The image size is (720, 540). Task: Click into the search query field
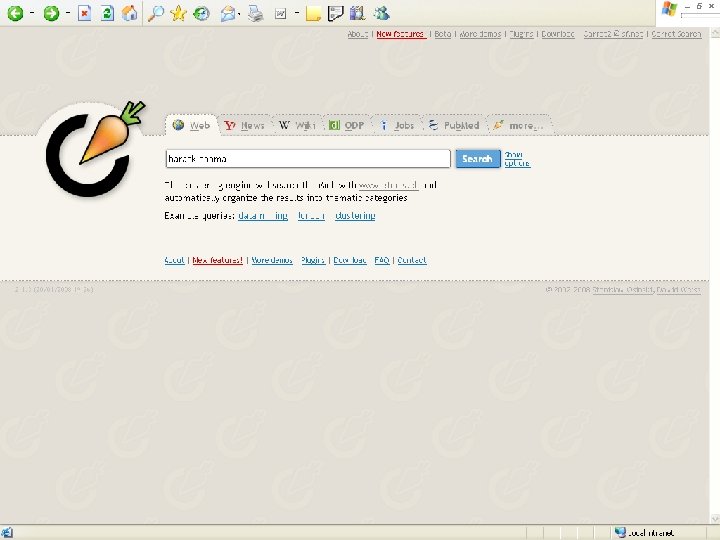pyautogui.click(x=308, y=159)
